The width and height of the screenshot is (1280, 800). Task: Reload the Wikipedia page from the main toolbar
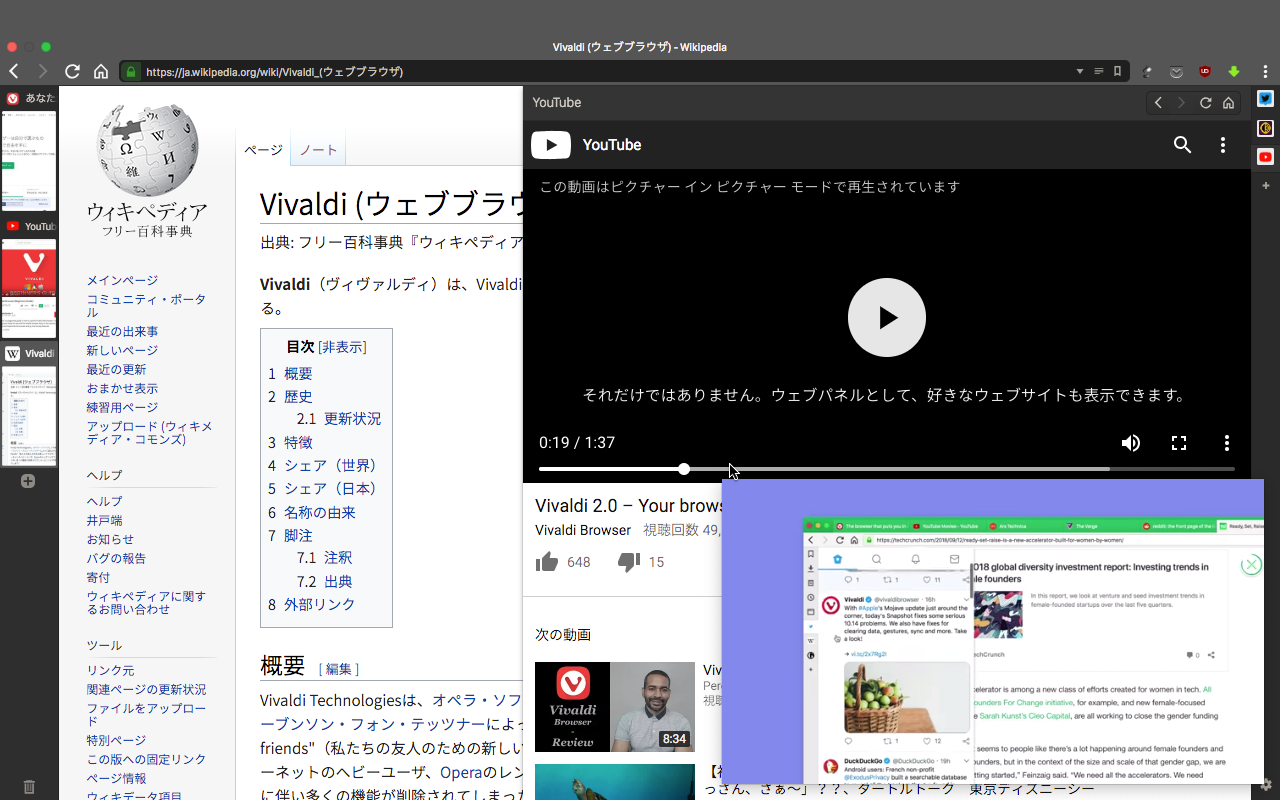point(72,71)
